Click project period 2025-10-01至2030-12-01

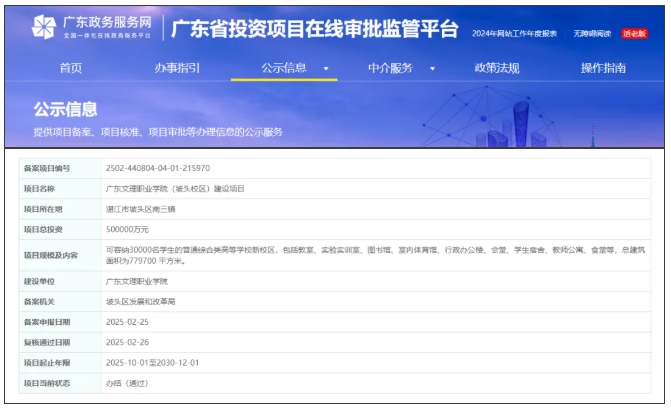[152, 363]
